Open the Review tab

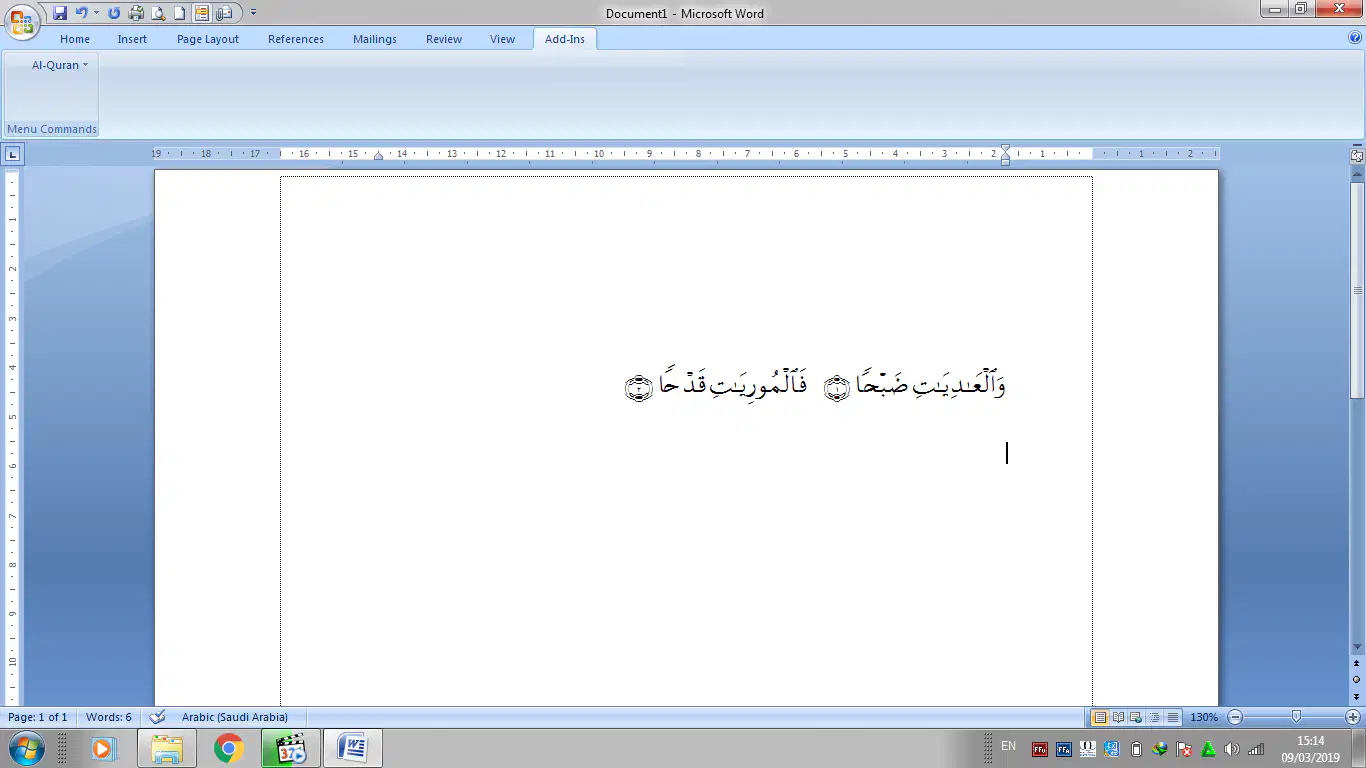click(444, 39)
